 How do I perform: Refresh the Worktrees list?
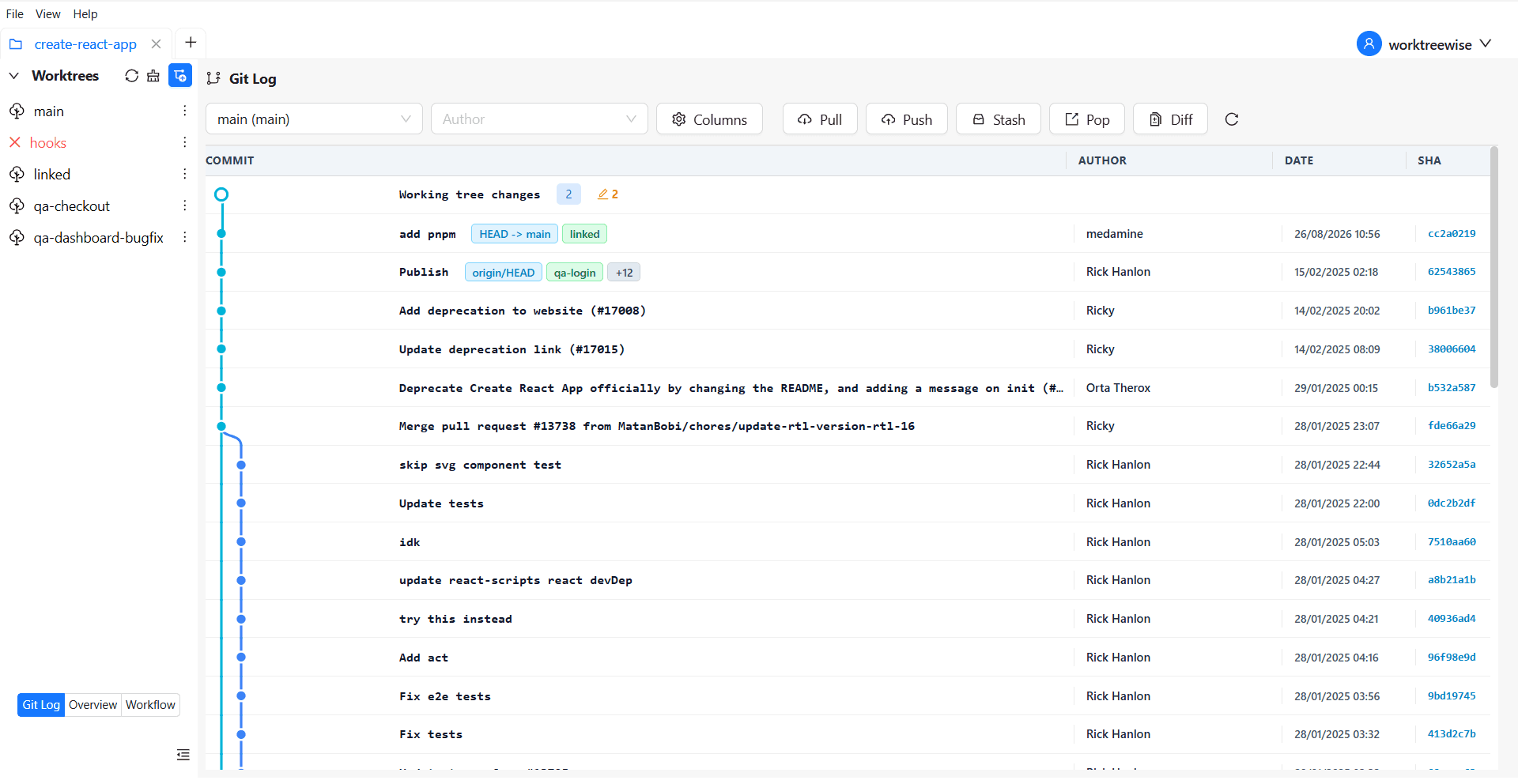(131, 76)
